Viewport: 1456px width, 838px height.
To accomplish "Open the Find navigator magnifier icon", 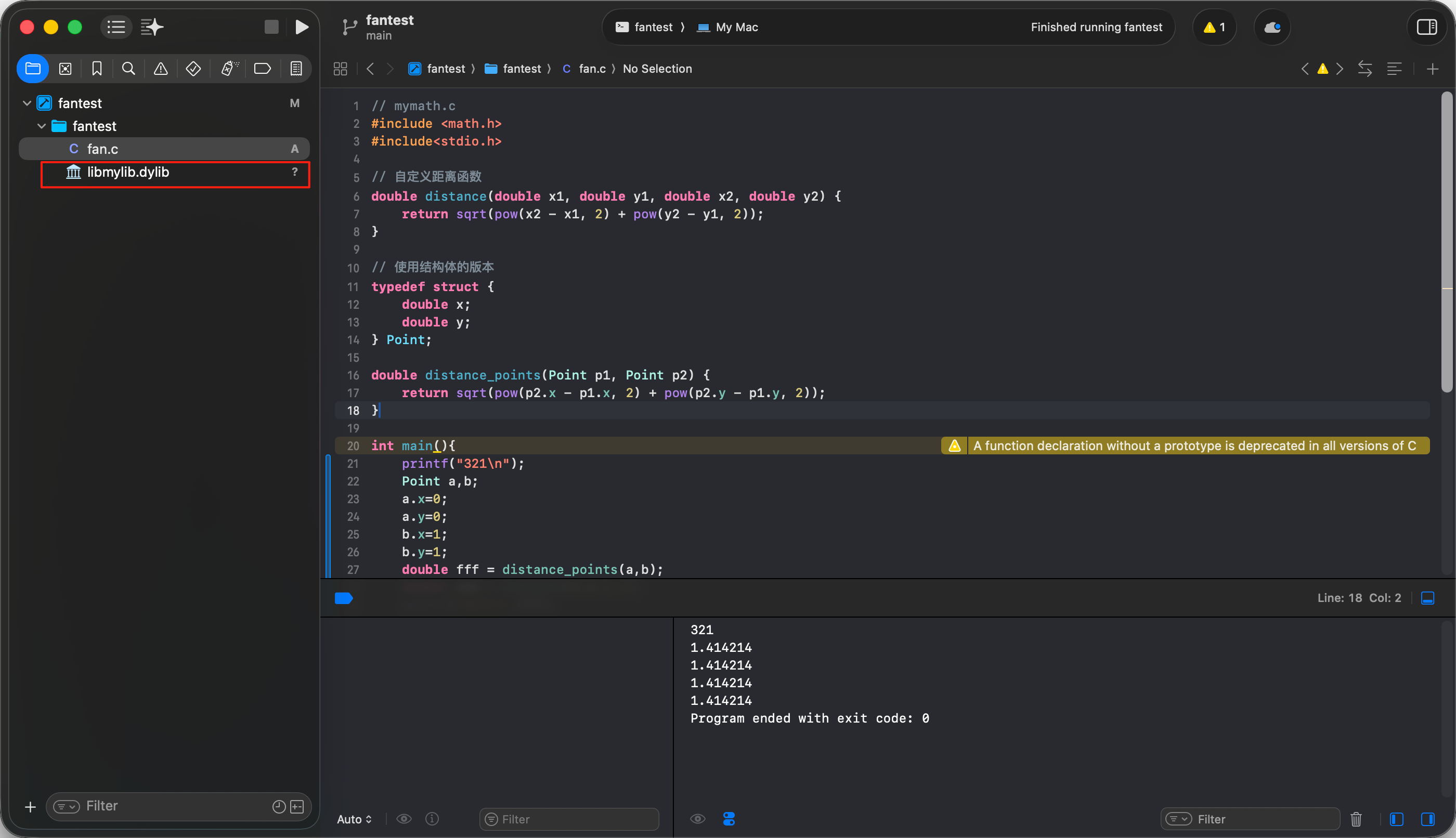I will point(128,69).
